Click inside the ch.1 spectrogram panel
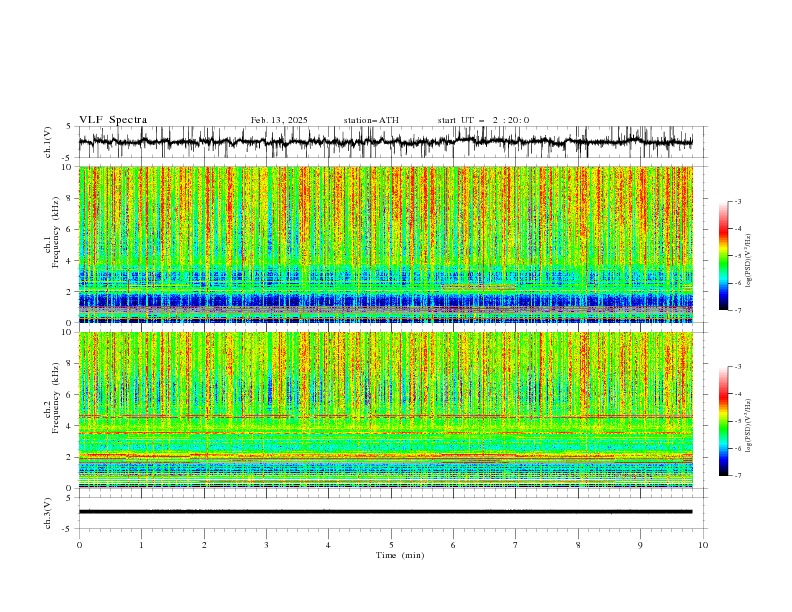Screen dimensions: 792x612 [385, 244]
